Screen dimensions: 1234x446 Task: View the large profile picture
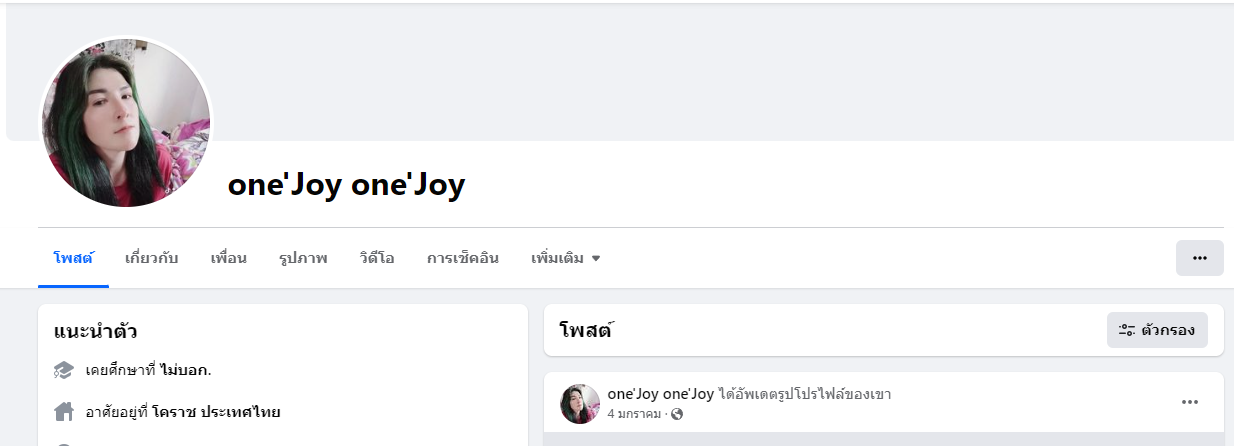point(126,123)
